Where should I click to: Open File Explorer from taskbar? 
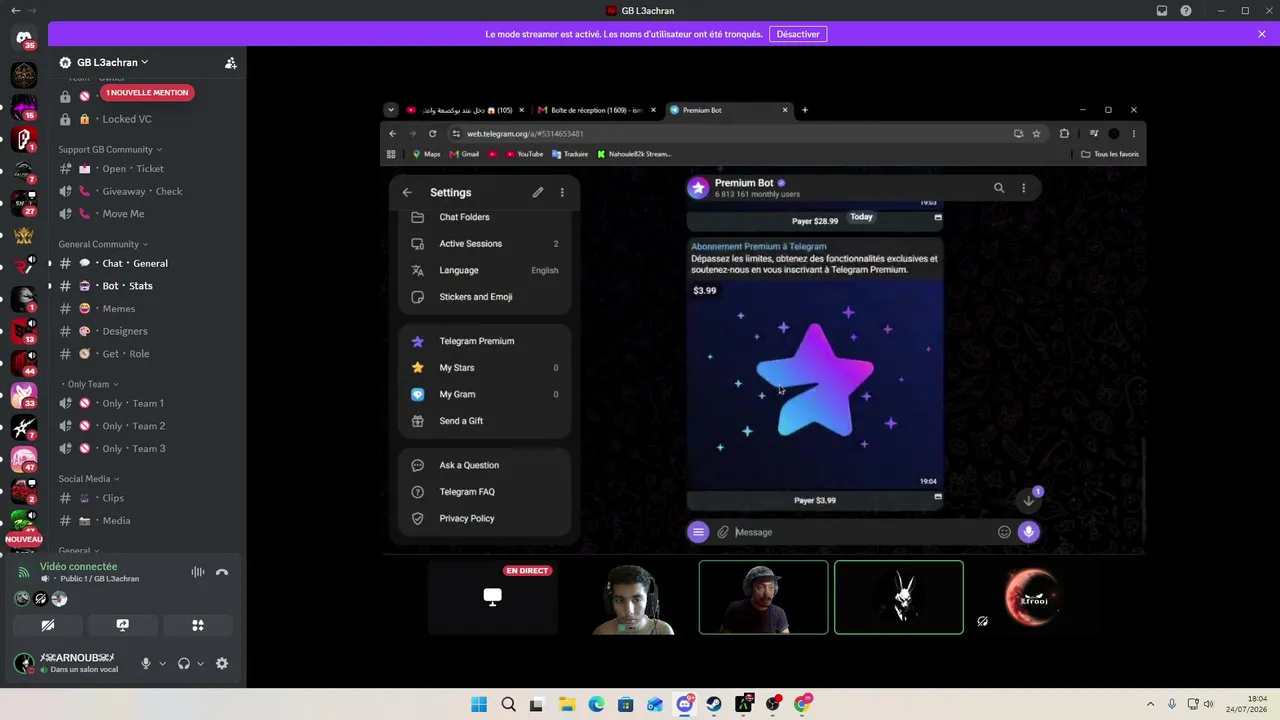click(567, 704)
